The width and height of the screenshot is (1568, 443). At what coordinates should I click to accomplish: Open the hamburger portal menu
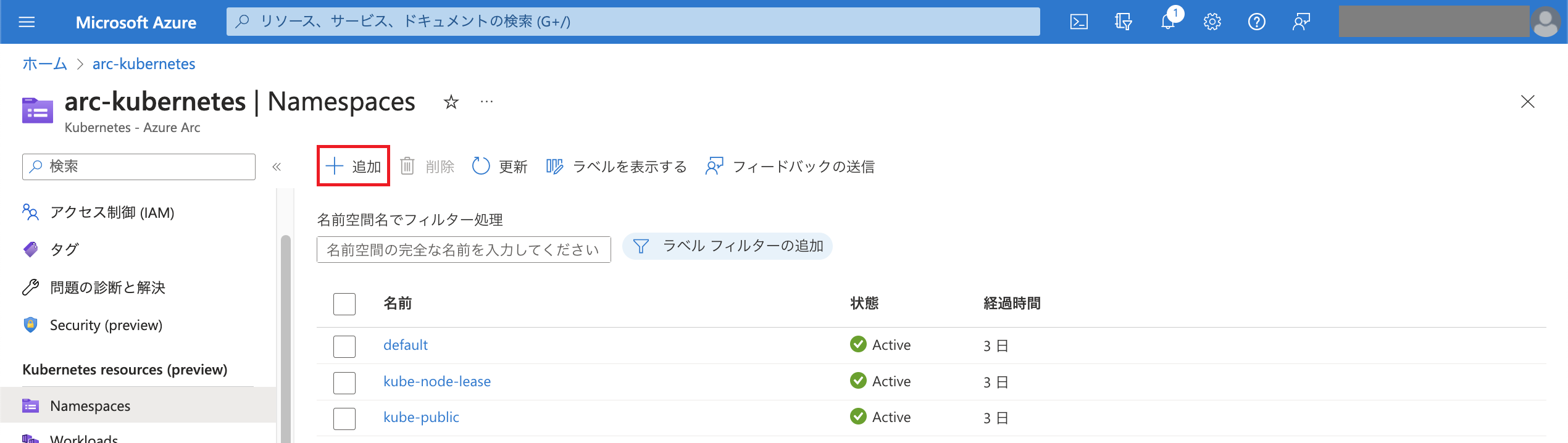(x=27, y=22)
